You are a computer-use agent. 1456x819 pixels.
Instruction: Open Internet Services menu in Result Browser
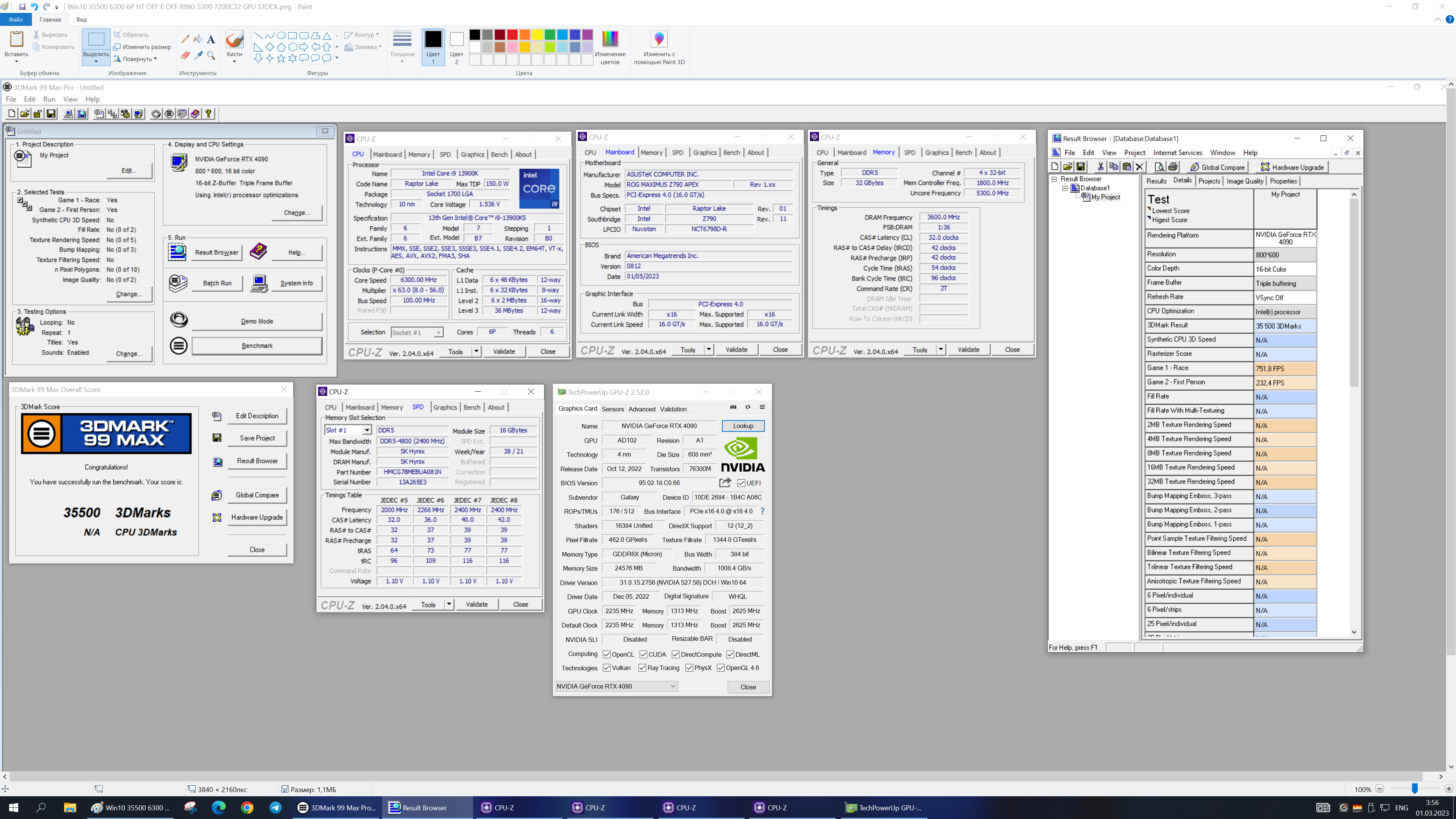1177,152
